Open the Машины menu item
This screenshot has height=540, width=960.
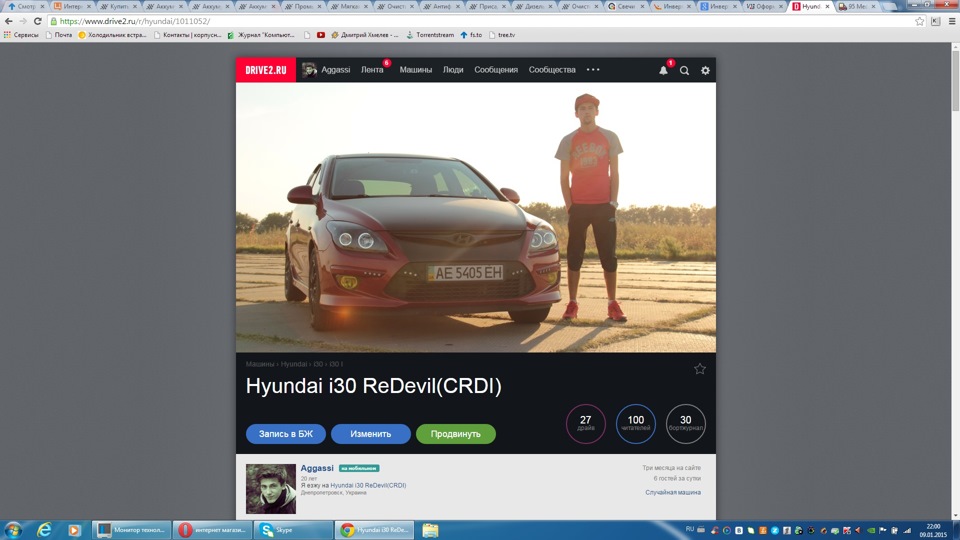[x=416, y=70]
